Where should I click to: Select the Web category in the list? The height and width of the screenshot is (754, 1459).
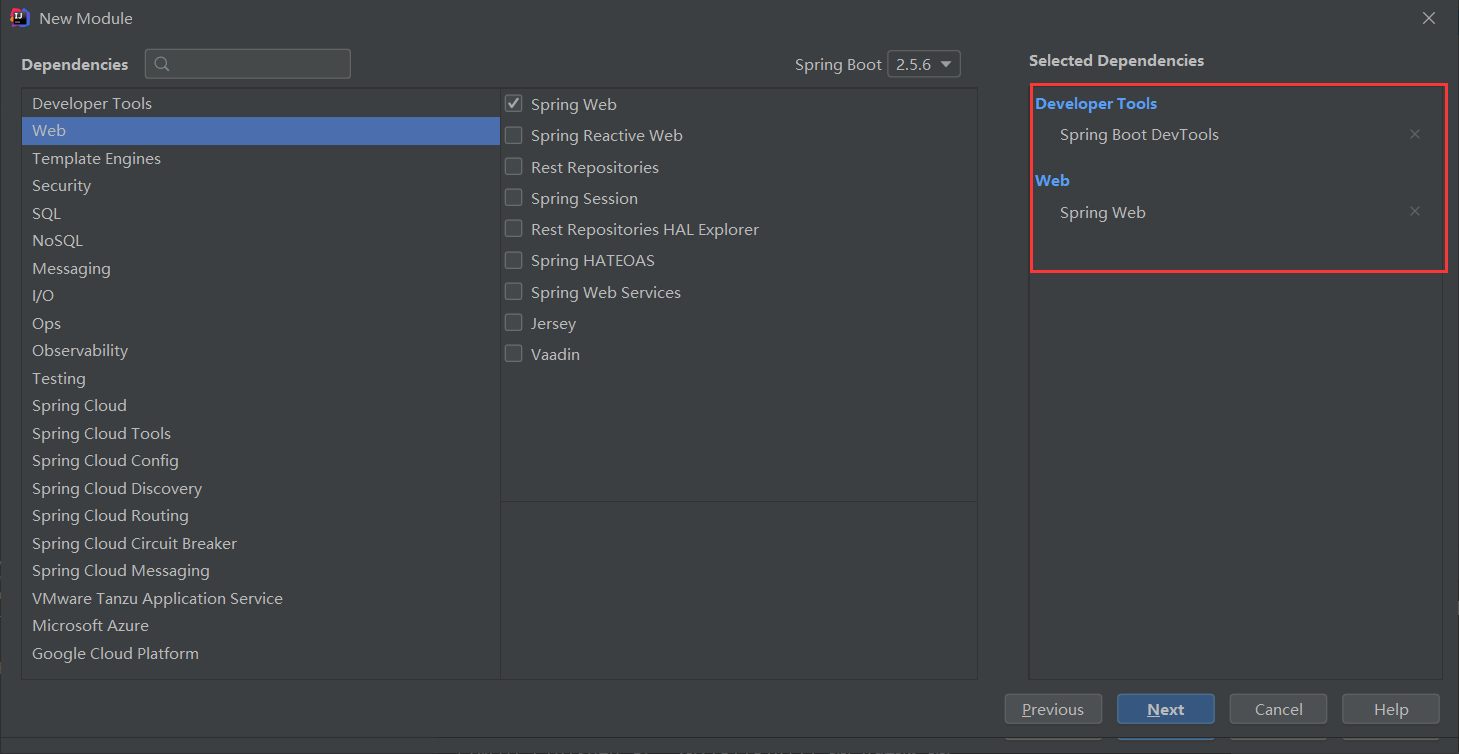(261, 131)
